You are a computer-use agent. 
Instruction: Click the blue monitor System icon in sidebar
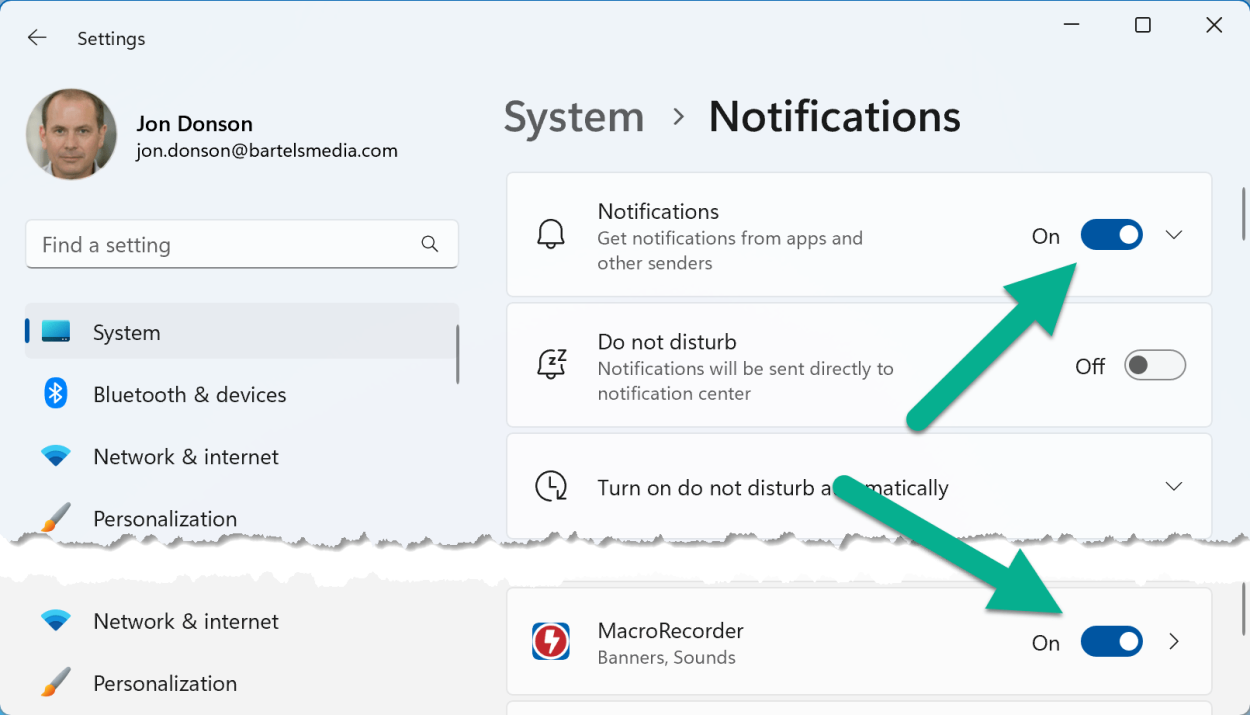coord(56,332)
